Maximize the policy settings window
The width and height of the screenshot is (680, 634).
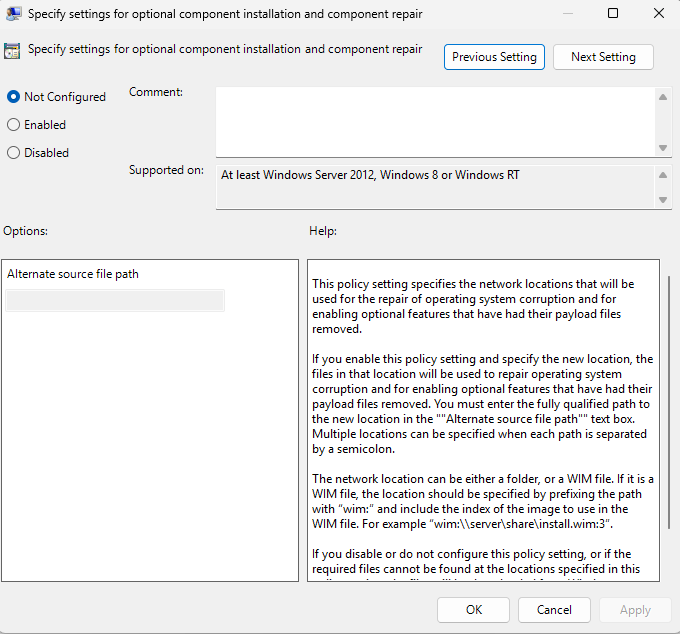[613, 13]
